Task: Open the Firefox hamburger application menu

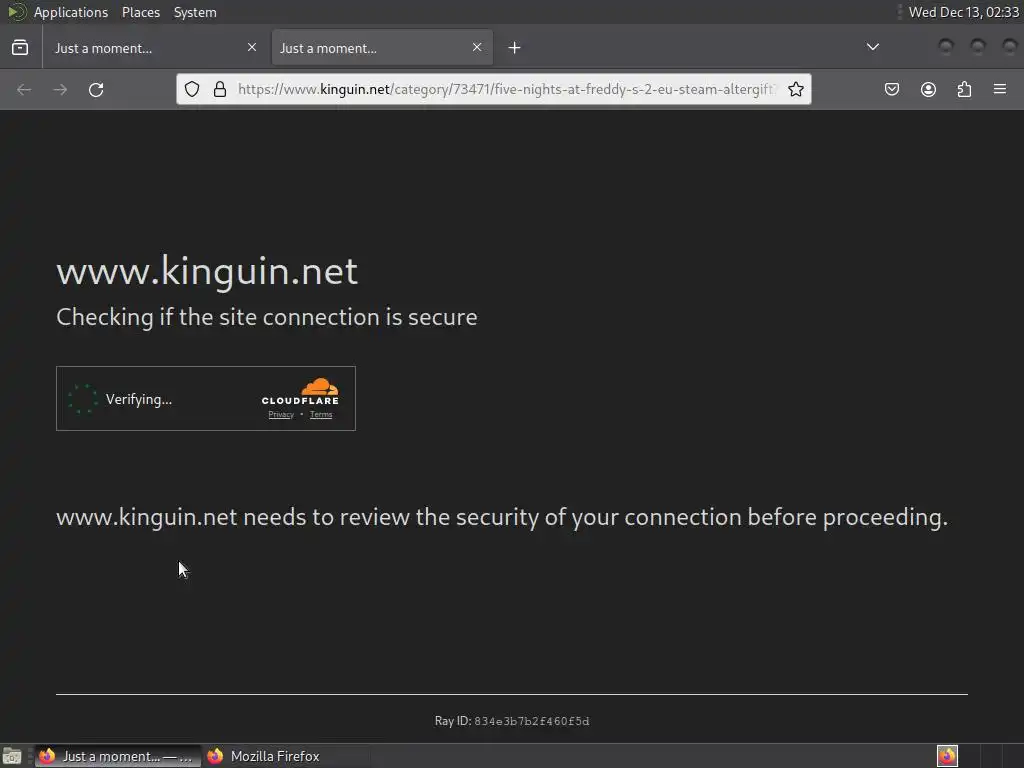Action: tap(1000, 89)
